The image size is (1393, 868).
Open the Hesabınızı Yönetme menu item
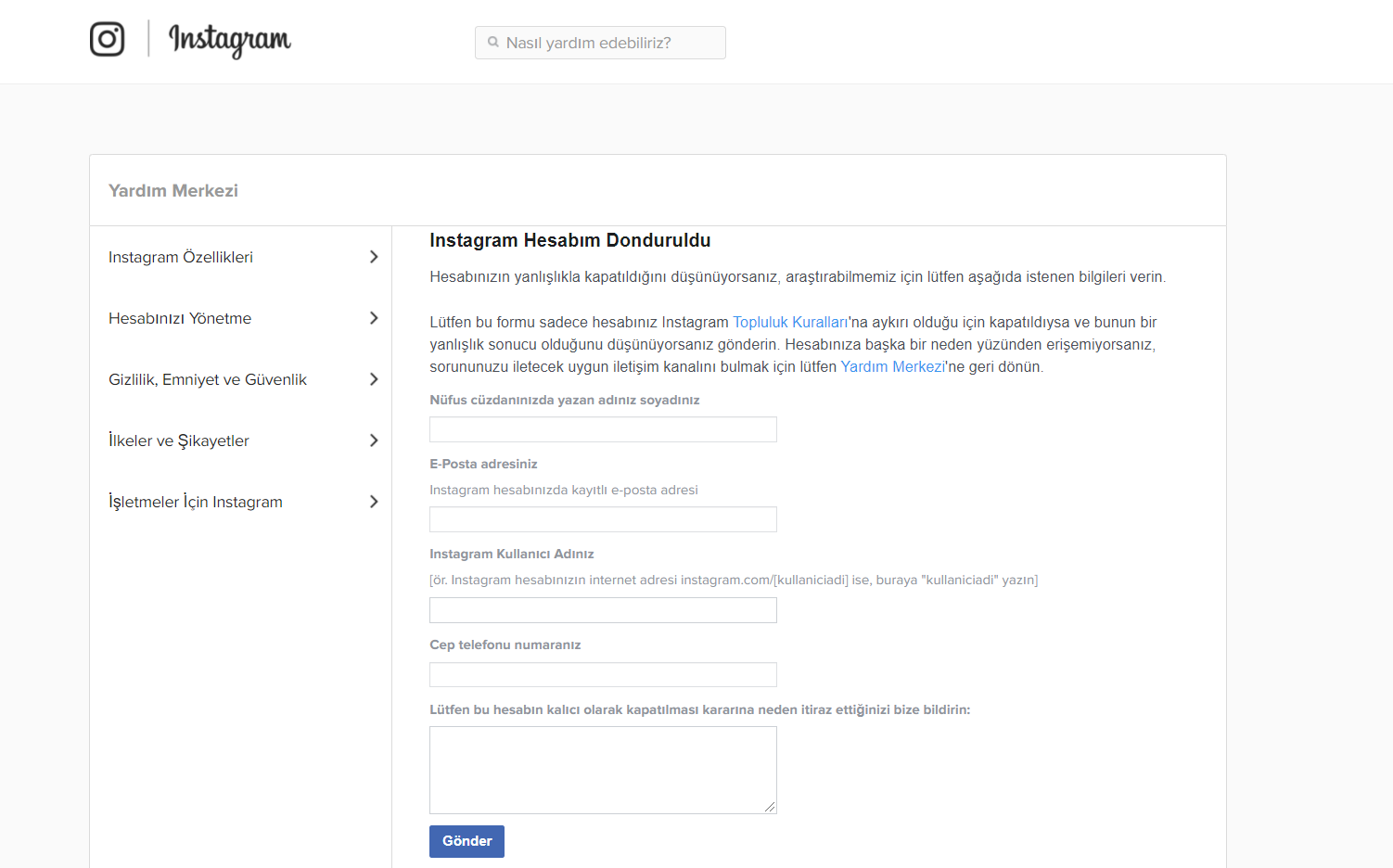pyautogui.click(x=180, y=318)
